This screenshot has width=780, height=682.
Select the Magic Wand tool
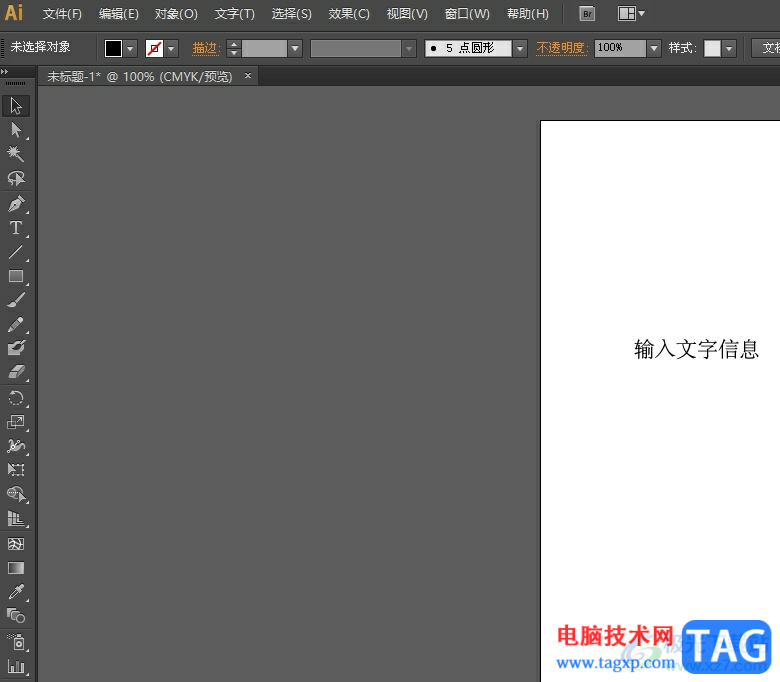tap(16, 154)
